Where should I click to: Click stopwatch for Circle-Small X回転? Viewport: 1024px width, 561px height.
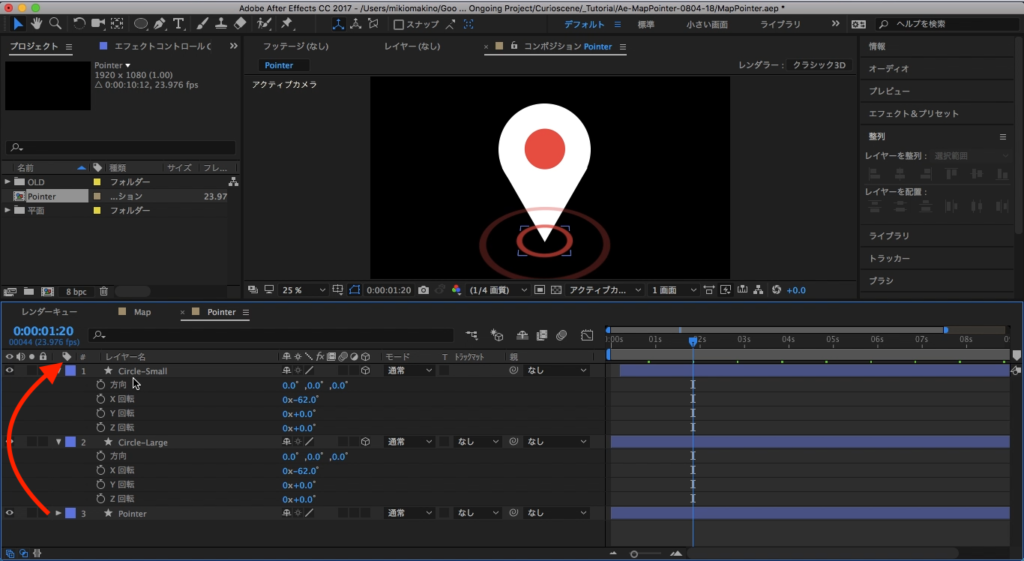(100, 399)
